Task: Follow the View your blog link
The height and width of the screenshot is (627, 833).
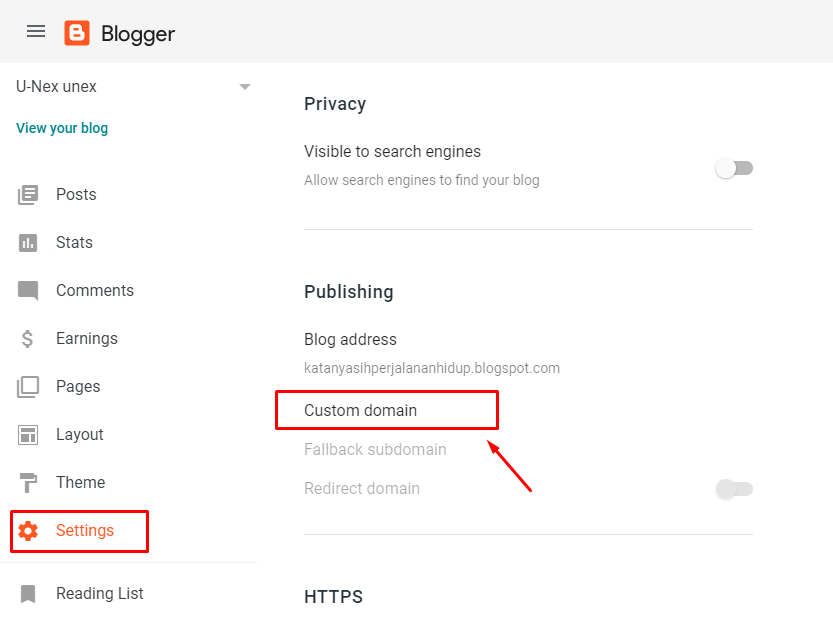Action: pyautogui.click(x=62, y=128)
